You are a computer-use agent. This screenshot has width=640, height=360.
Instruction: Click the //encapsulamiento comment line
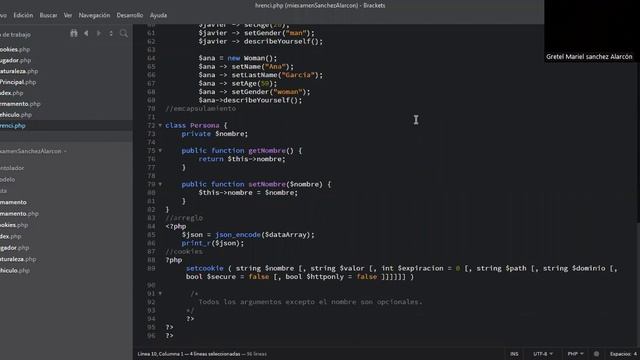coord(200,109)
